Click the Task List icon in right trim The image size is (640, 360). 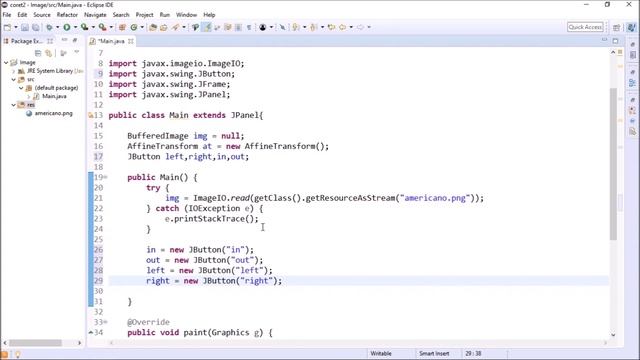coord(632,55)
